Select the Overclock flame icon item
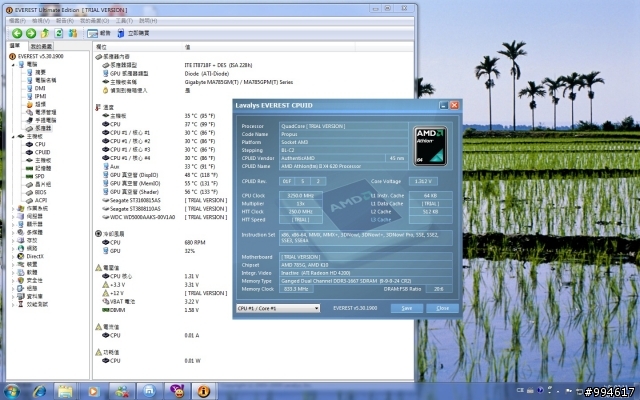 pyautogui.click(x=29, y=104)
